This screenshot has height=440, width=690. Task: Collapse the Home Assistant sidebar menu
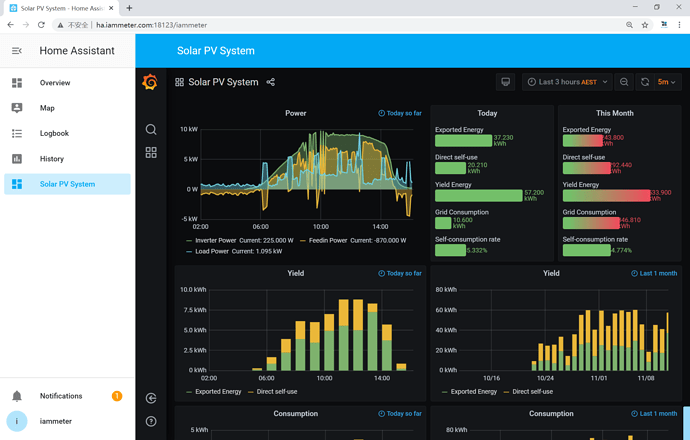click(17, 51)
